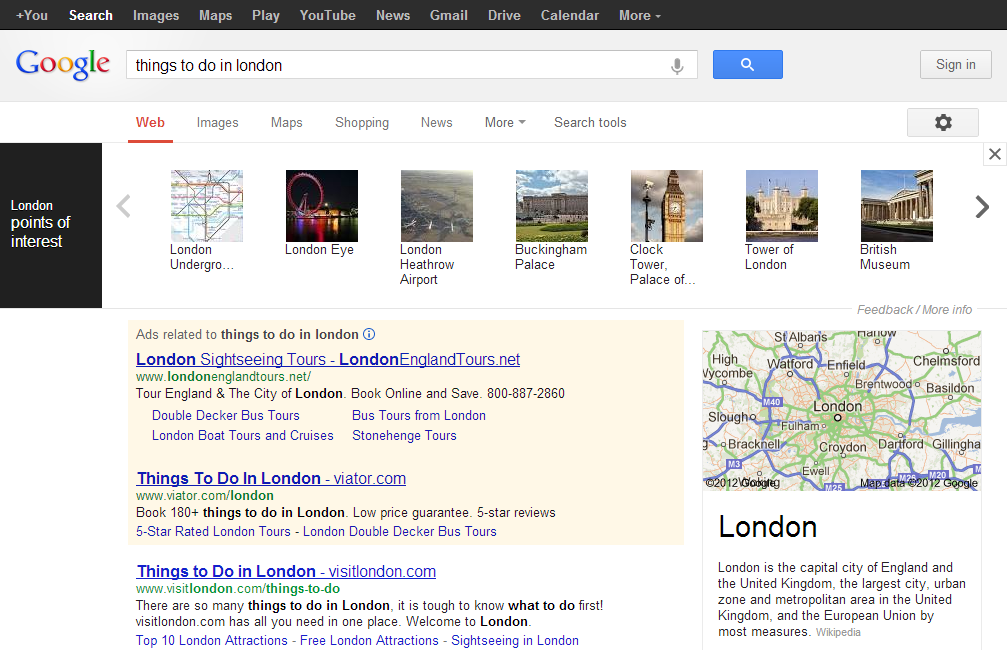Open Calendar from top bar

pyautogui.click(x=570, y=15)
